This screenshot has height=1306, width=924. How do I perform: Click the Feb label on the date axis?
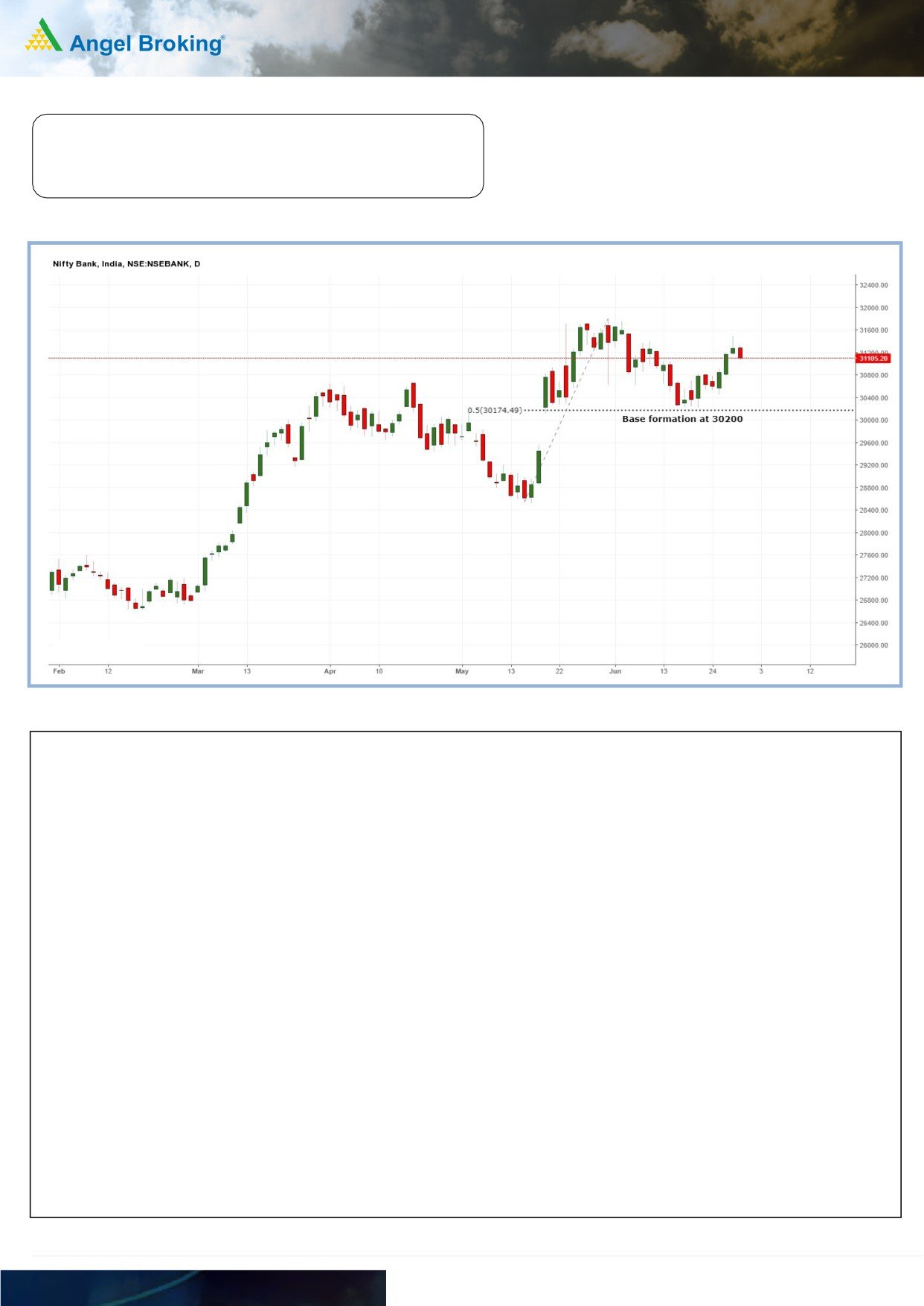coord(60,671)
